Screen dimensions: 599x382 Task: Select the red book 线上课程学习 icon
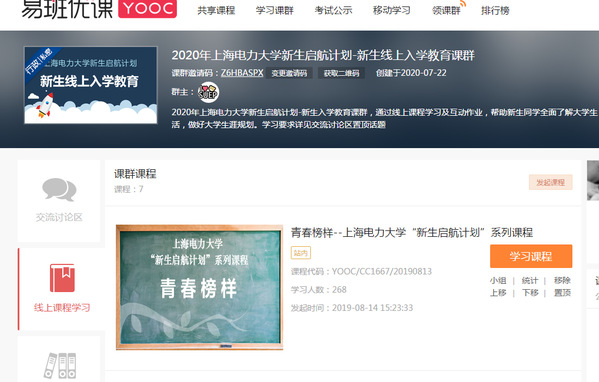point(62,278)
